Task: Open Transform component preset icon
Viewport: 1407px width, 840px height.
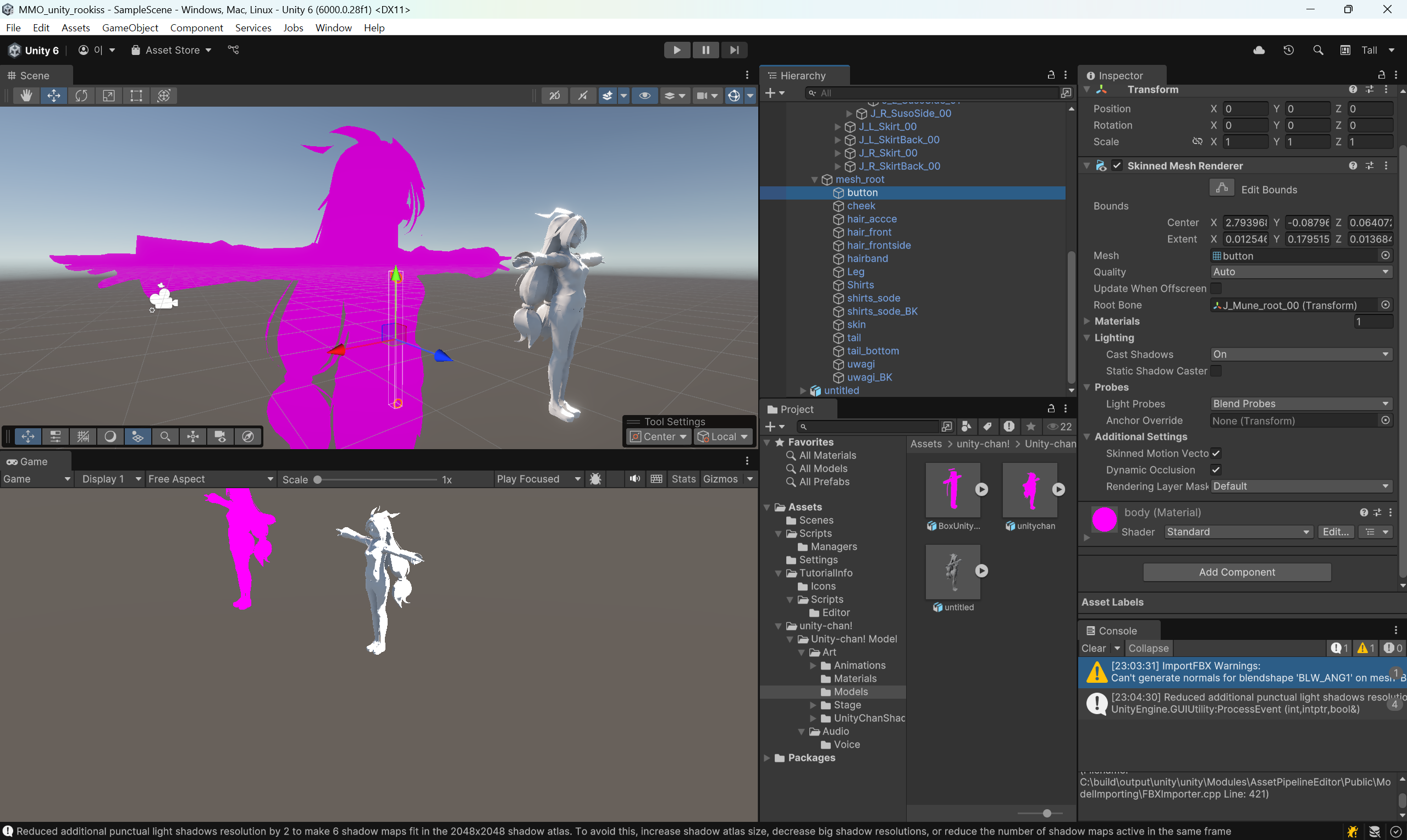Action: [x=1370, y=90]
